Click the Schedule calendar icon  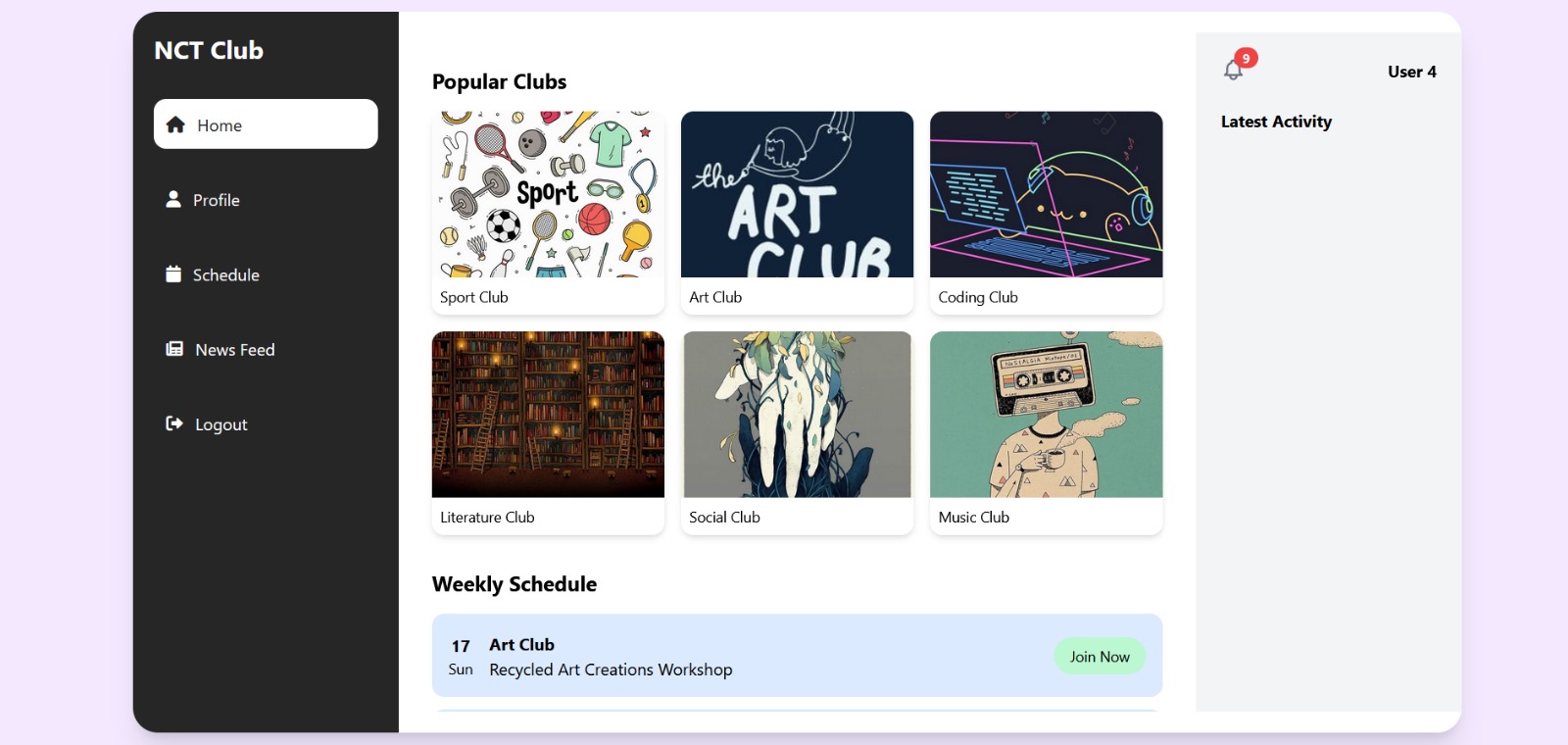tap(173, 274)
